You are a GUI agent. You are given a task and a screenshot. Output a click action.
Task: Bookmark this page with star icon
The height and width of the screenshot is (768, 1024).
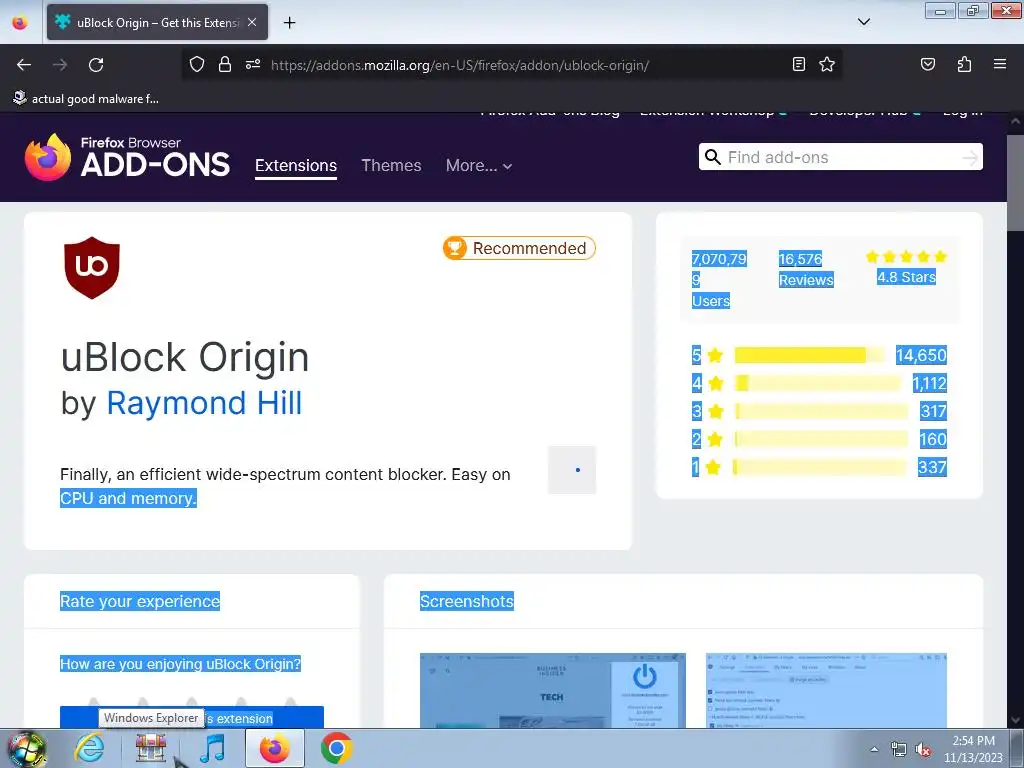(827, 64)
